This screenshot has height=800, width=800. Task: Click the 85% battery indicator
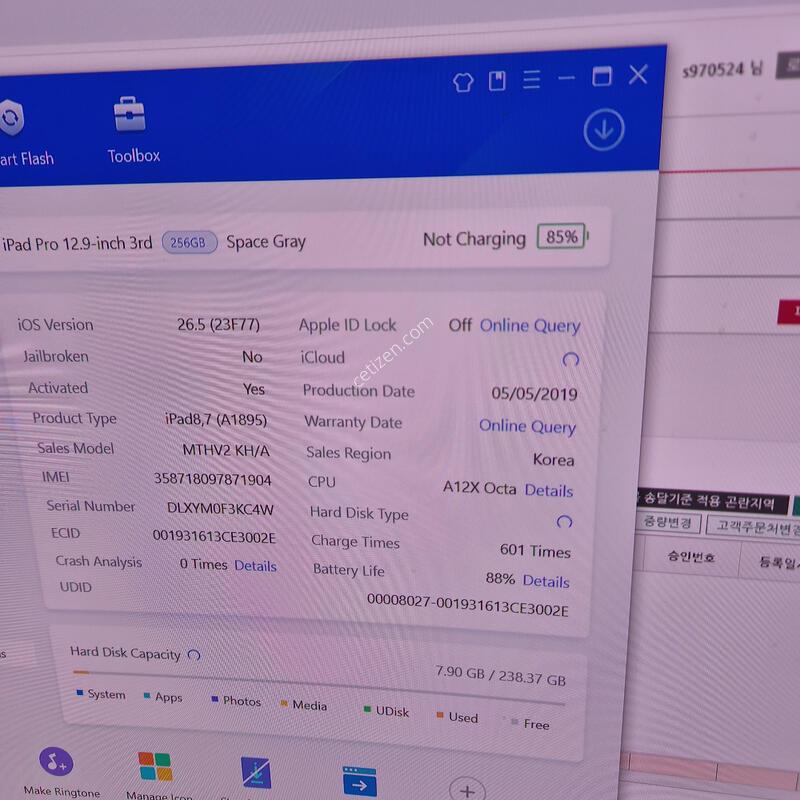560,237
